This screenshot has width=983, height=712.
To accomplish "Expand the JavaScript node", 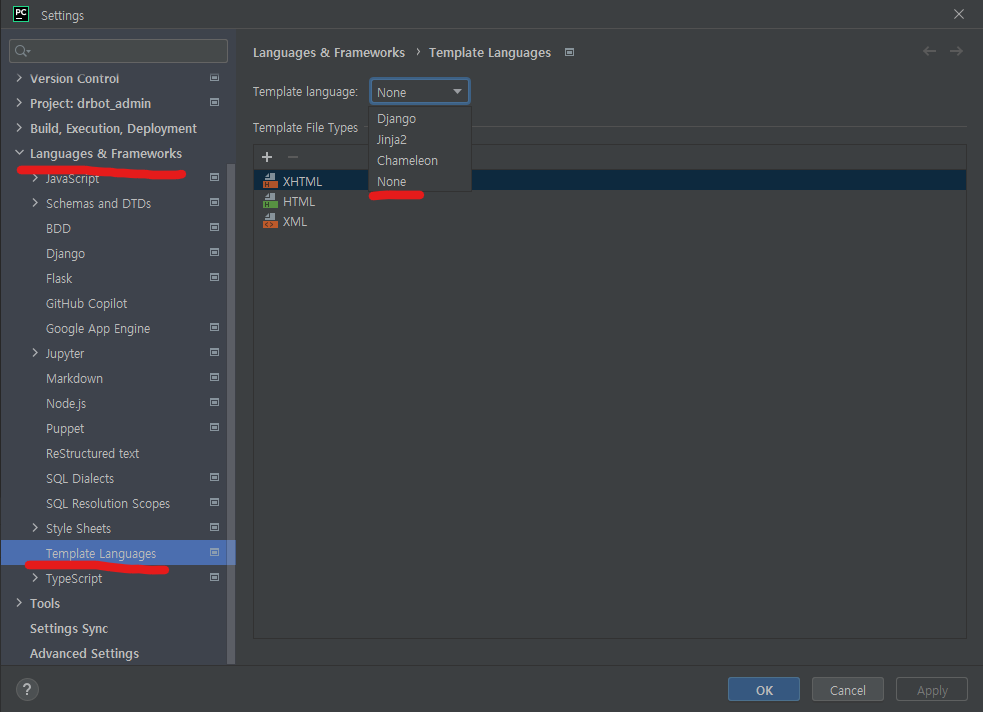I will (x=35, y=178).
